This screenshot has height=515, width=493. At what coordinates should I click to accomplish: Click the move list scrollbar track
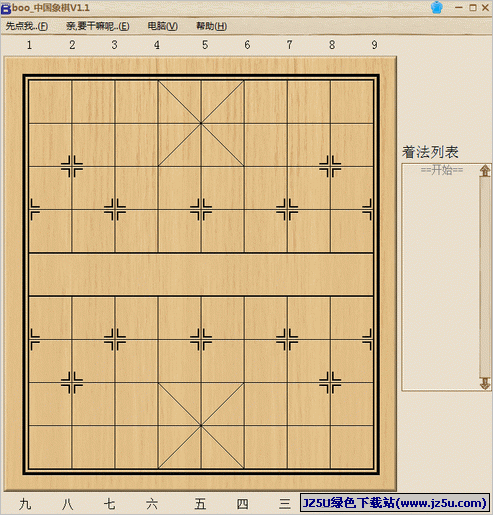click(485, 277)
